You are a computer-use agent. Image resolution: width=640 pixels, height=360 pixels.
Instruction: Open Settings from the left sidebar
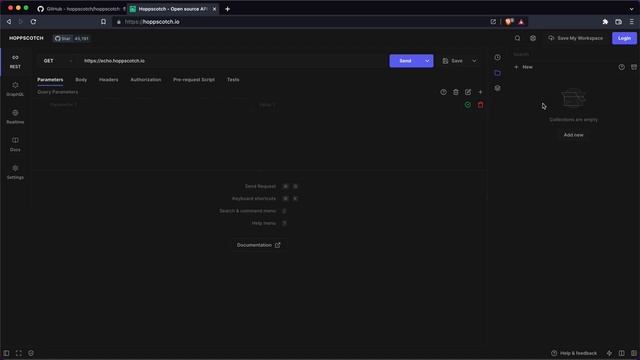(x=15, y=172)
